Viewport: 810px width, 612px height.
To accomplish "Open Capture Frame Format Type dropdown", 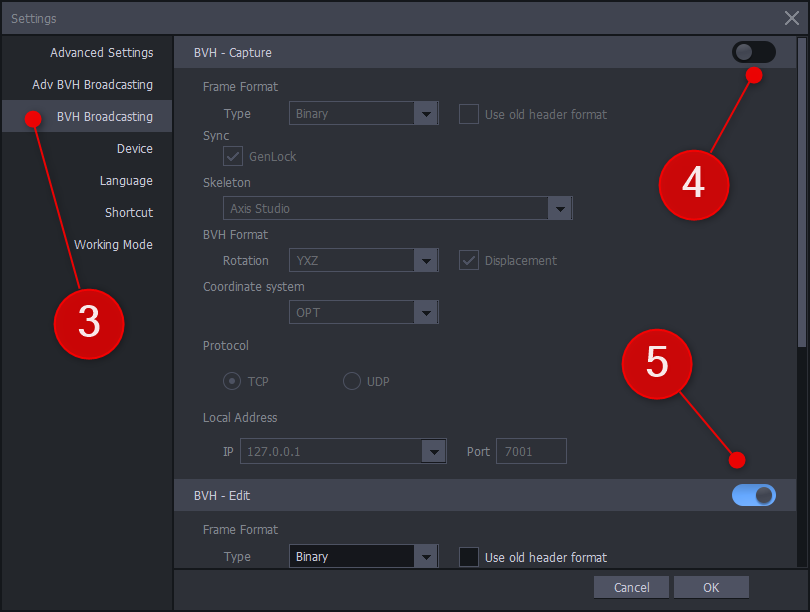I will [x=364, y=113].
